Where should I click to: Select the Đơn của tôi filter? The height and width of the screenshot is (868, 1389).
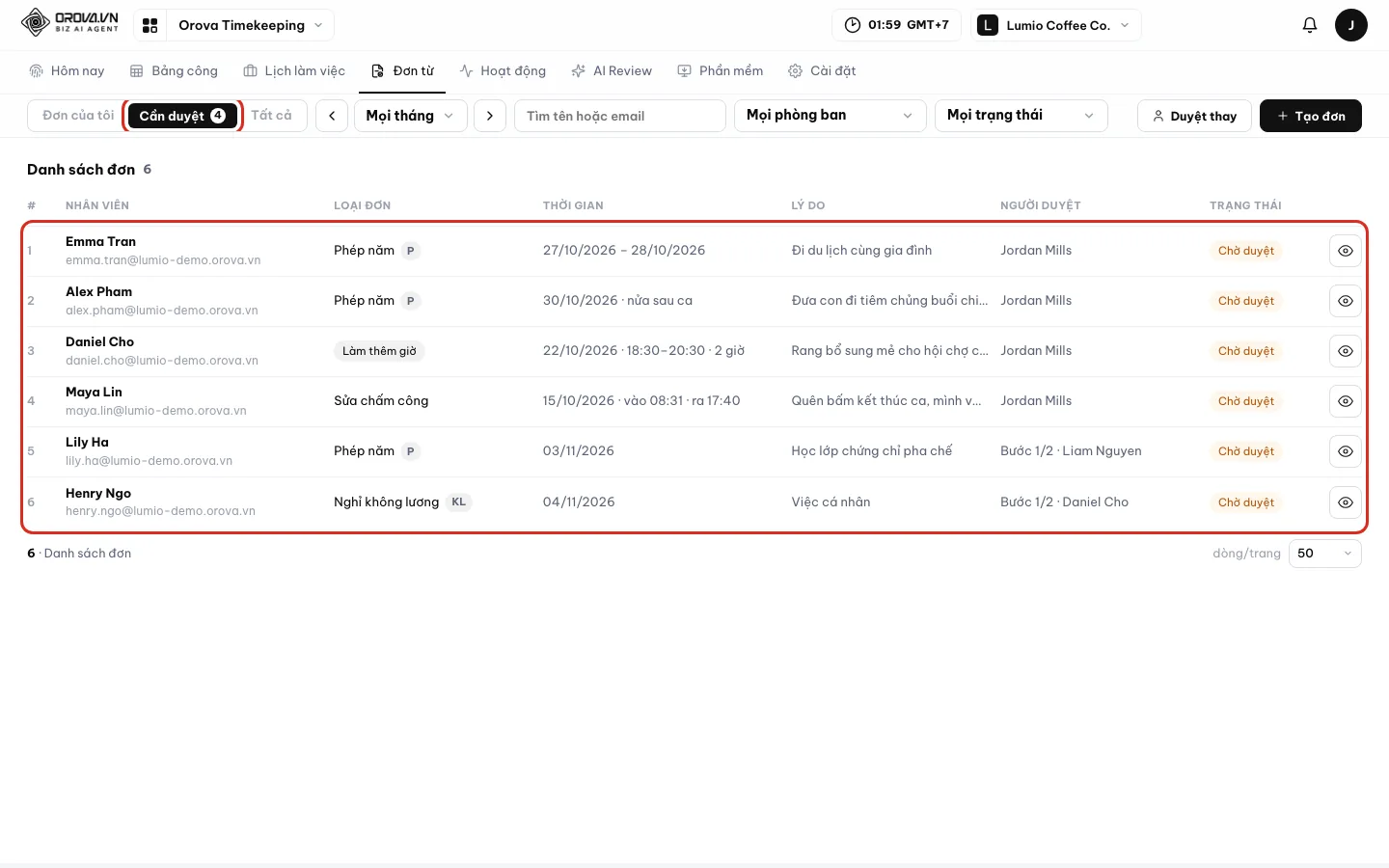78,116
